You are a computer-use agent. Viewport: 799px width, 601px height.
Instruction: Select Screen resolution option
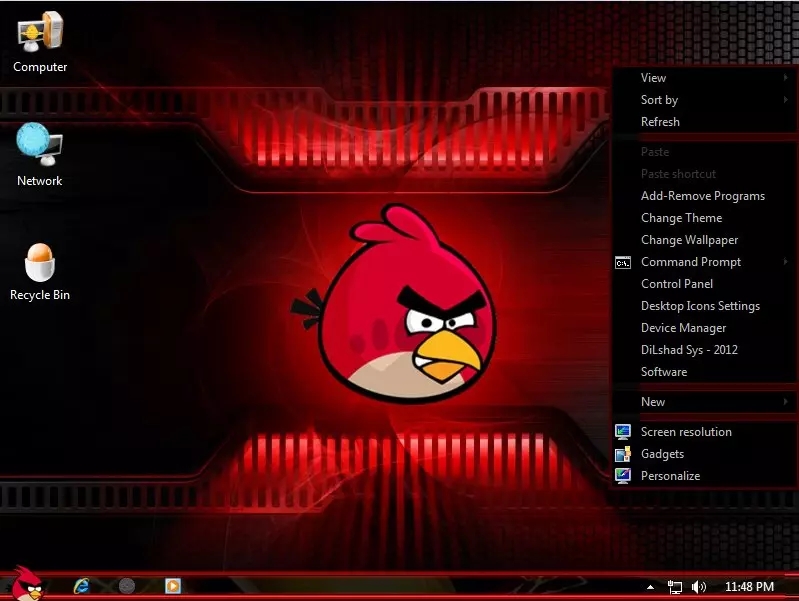point(685,432)
